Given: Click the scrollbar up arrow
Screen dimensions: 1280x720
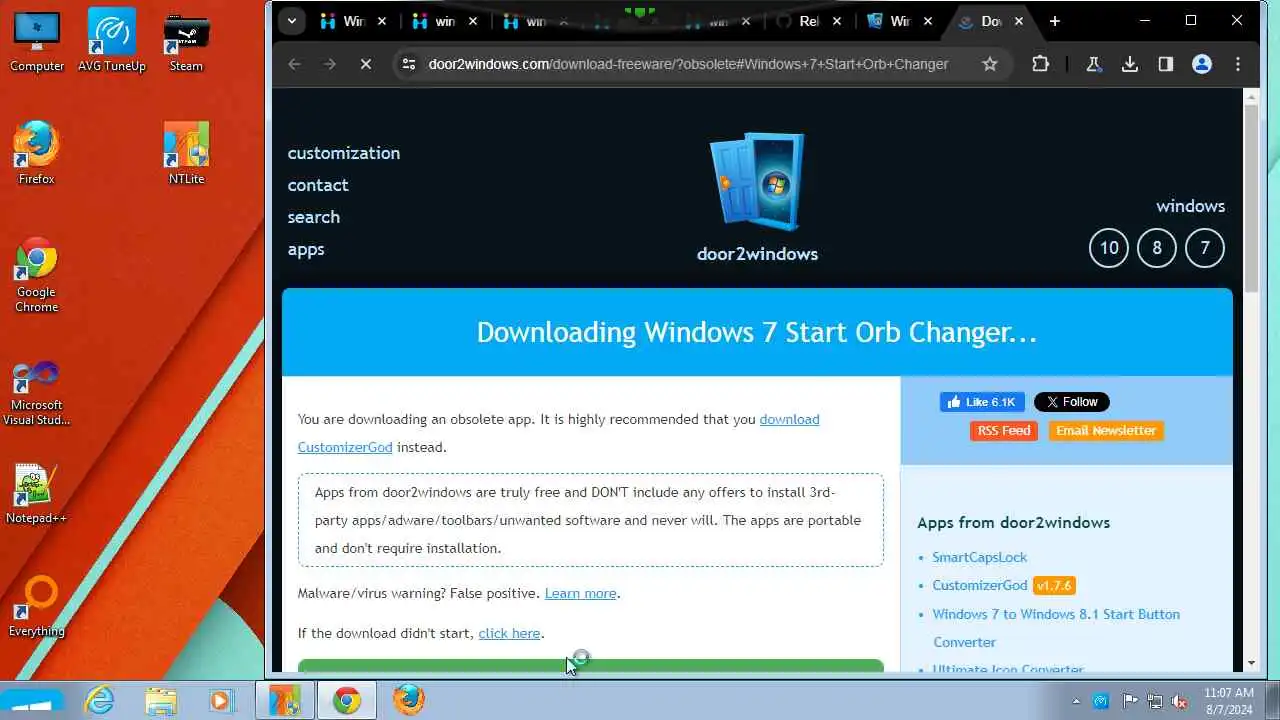Looking at the screenshot, I should pos(1251,96).
